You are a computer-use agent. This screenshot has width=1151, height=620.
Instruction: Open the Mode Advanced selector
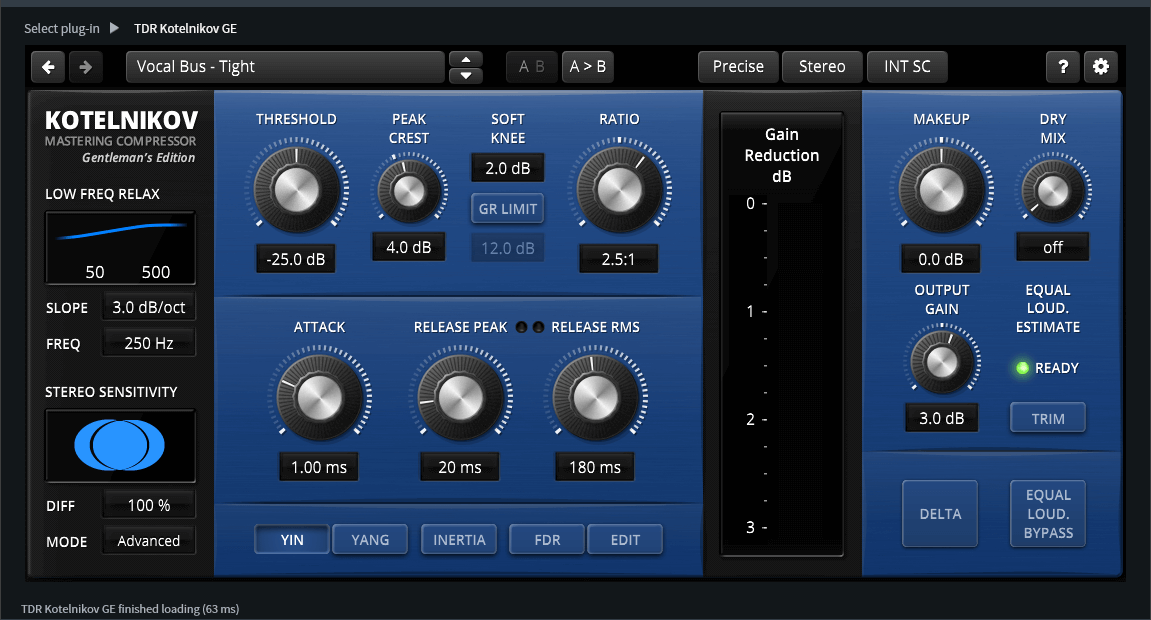coord(149,541)
